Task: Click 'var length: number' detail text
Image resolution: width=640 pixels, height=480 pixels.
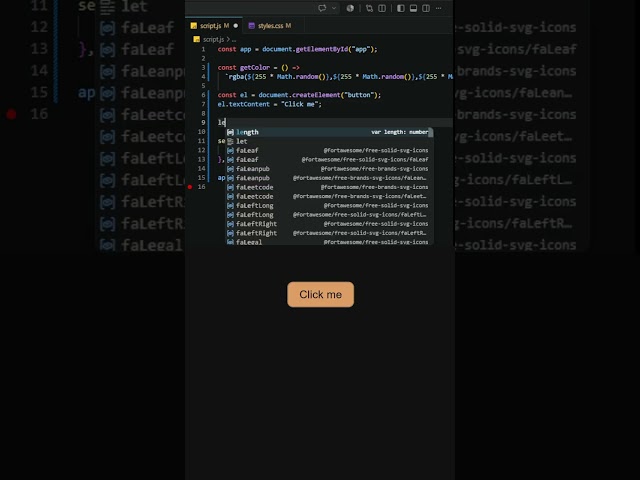Action: [x=399, y=132]
